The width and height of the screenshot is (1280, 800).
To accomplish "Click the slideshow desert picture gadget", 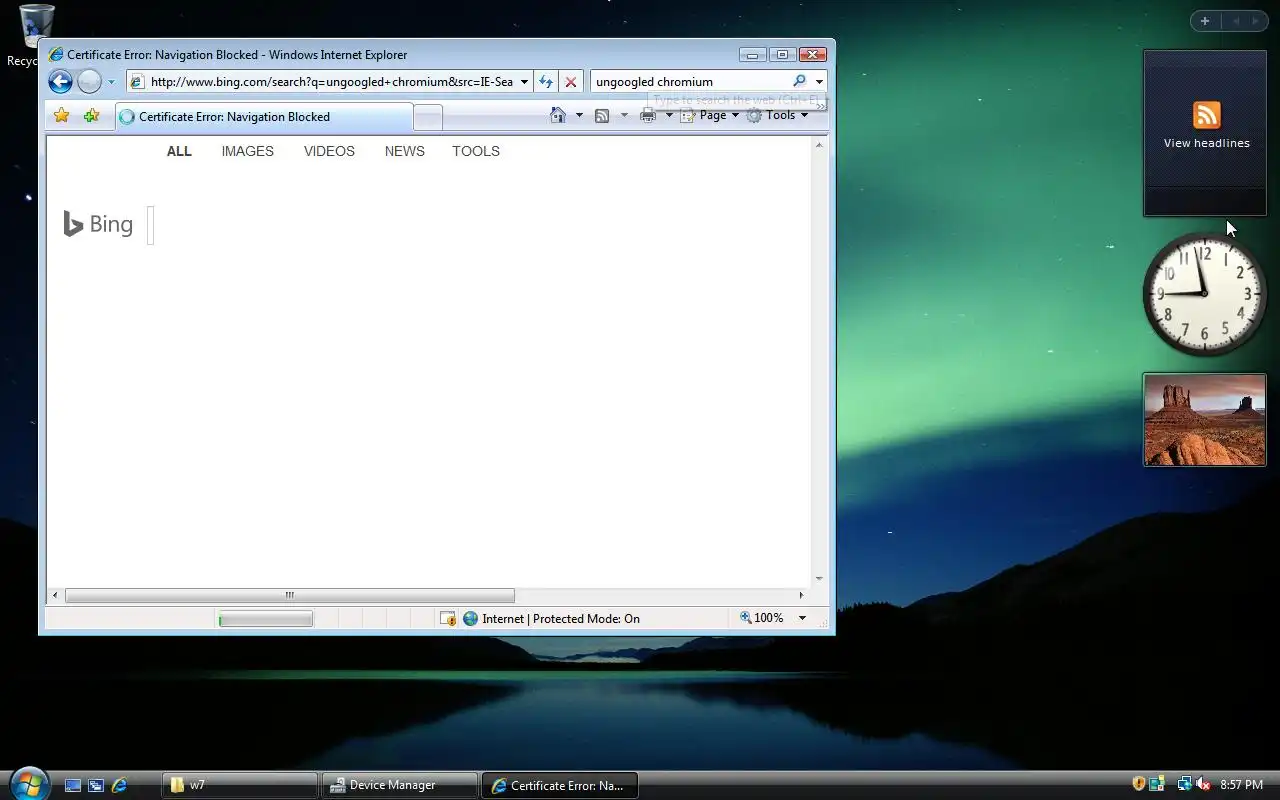I will (x=1205, y=420).
